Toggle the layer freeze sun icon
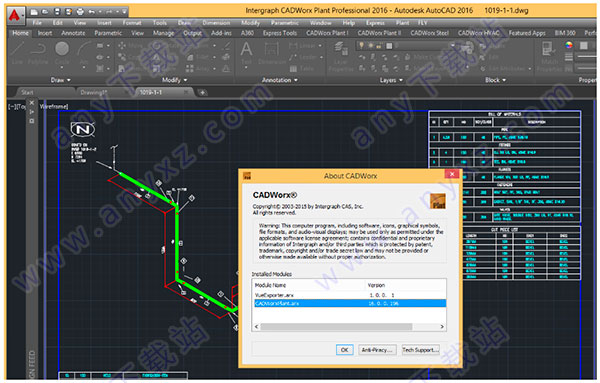This screenshot has height=383, width=600. pyautogui.click(x=370, y=46)
